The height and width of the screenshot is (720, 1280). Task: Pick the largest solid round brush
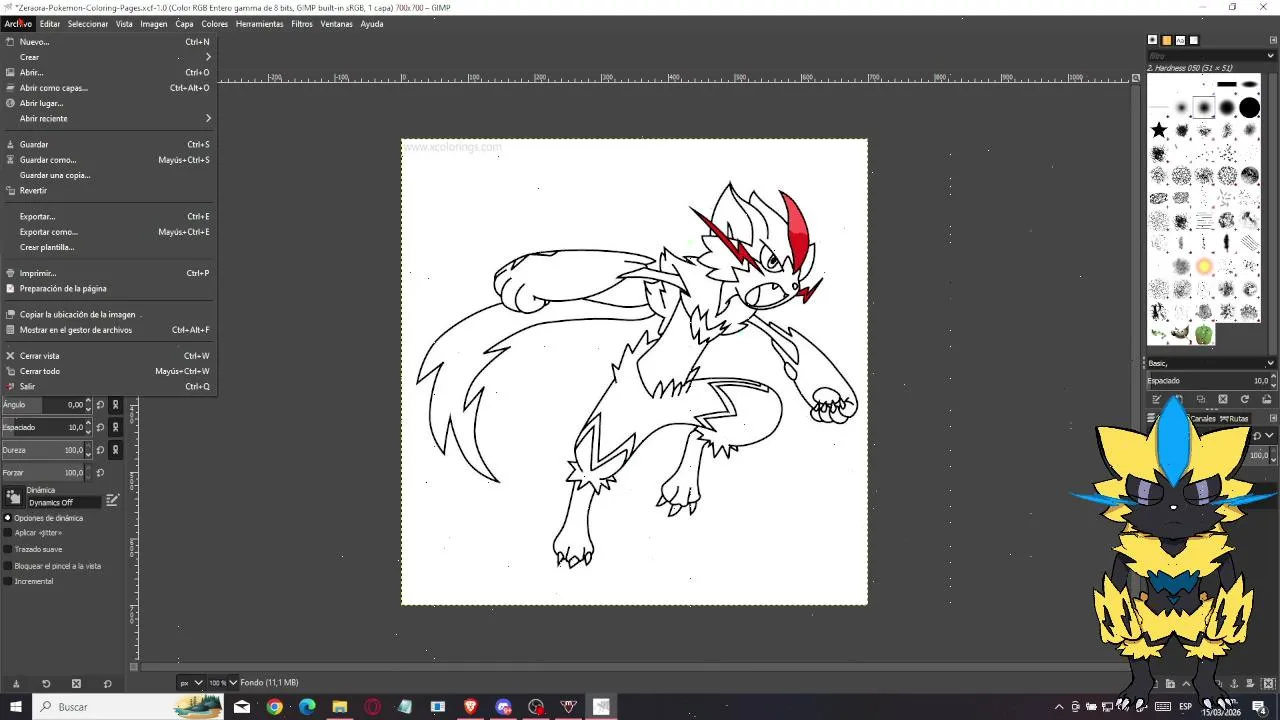point(1249,108)
